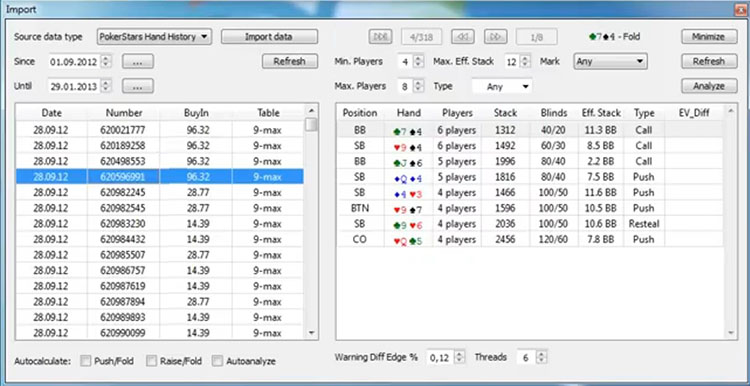Click the 4/318 tournament counter box
Viewport: 750px width, 386px height.
[421, 36]
